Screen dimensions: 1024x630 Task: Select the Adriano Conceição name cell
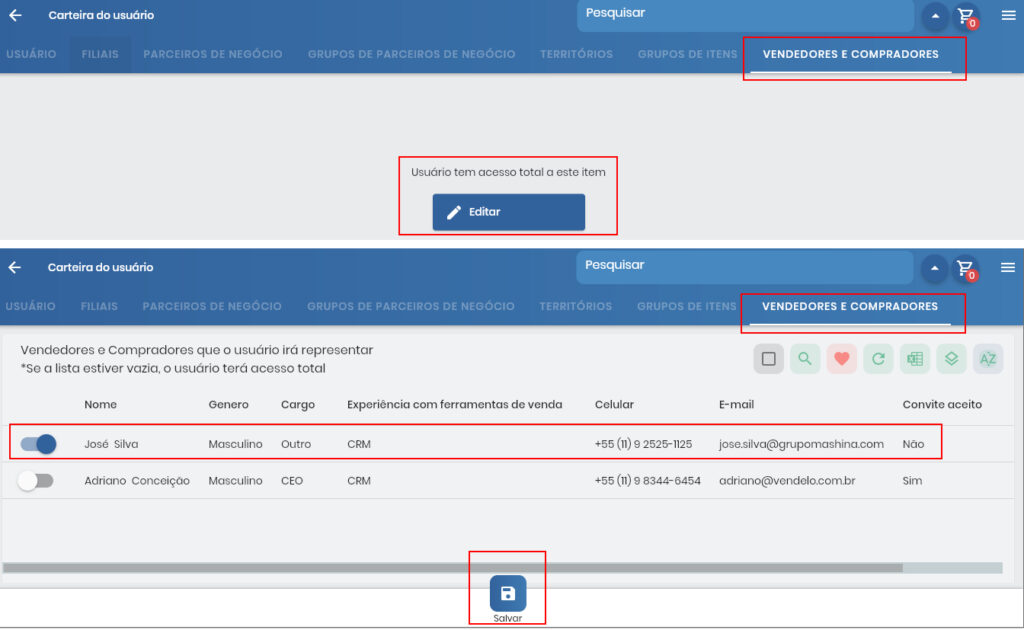click(x=137, y=481)
